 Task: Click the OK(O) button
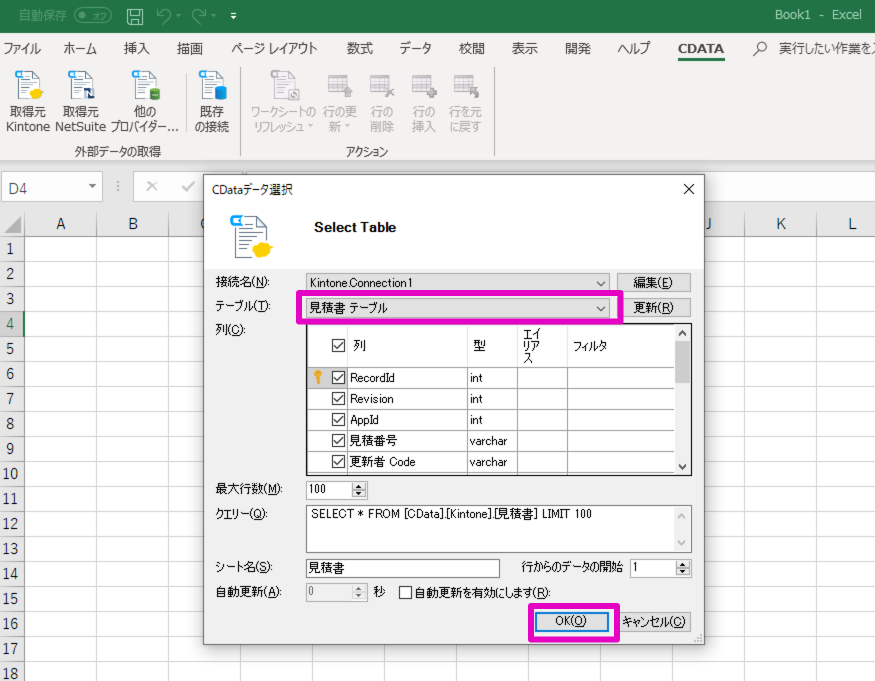tap(571, 621)
